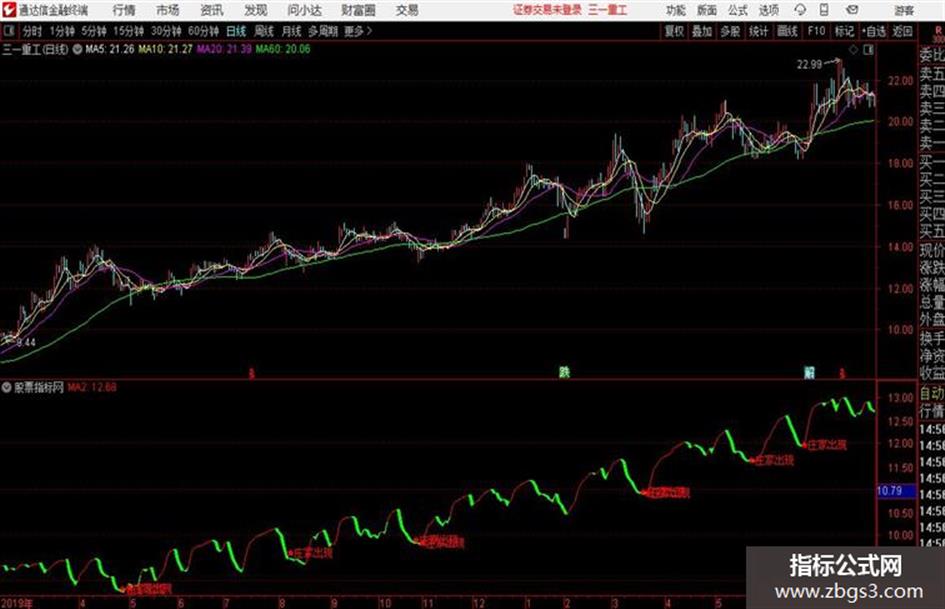This screenshot has height=609, width=945.
Task: Open the 市场 menu
Action: [168, 10]
